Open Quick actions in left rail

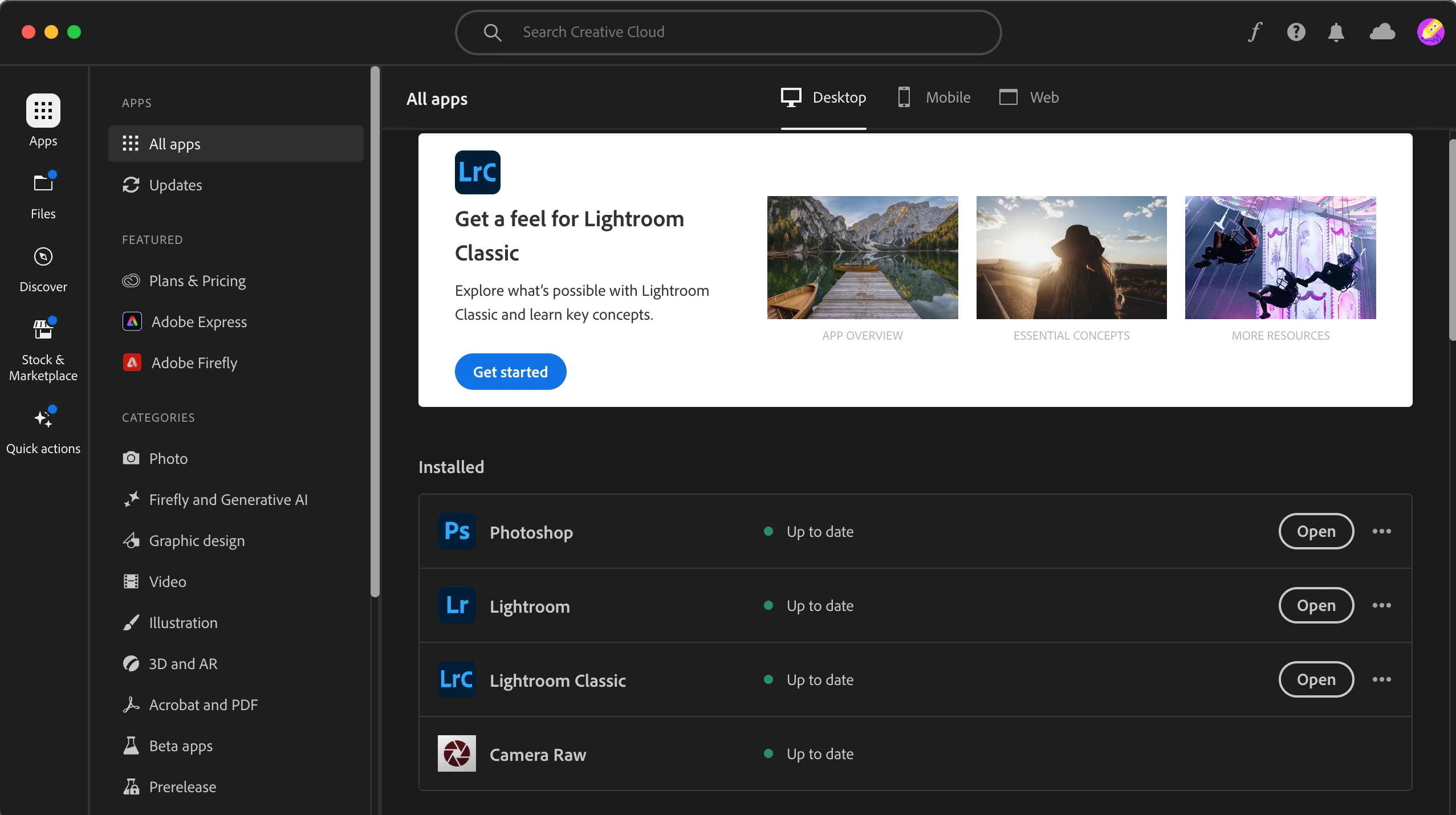click(x=43, y=431)
